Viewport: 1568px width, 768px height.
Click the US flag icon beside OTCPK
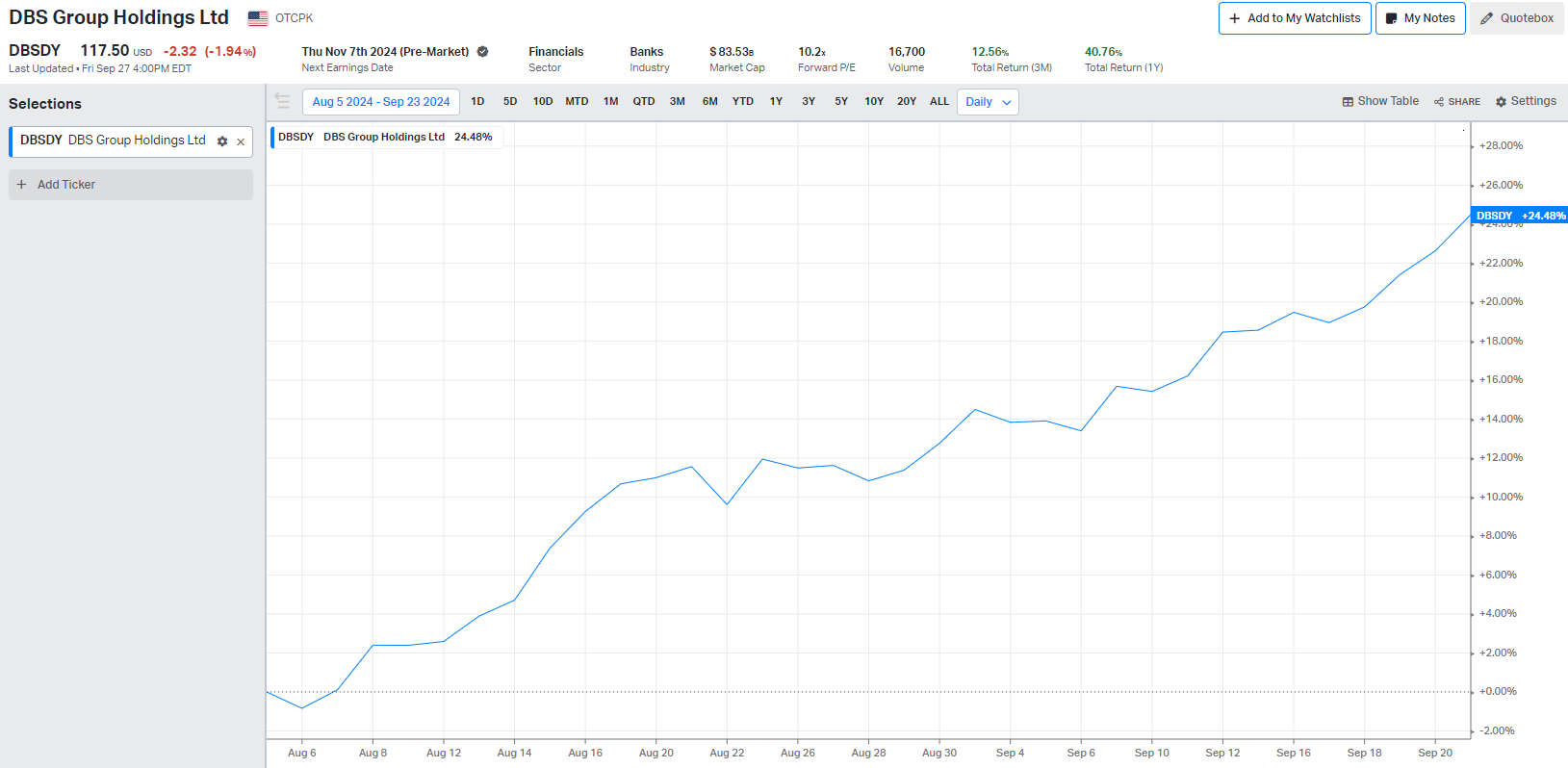pos(258,18)
